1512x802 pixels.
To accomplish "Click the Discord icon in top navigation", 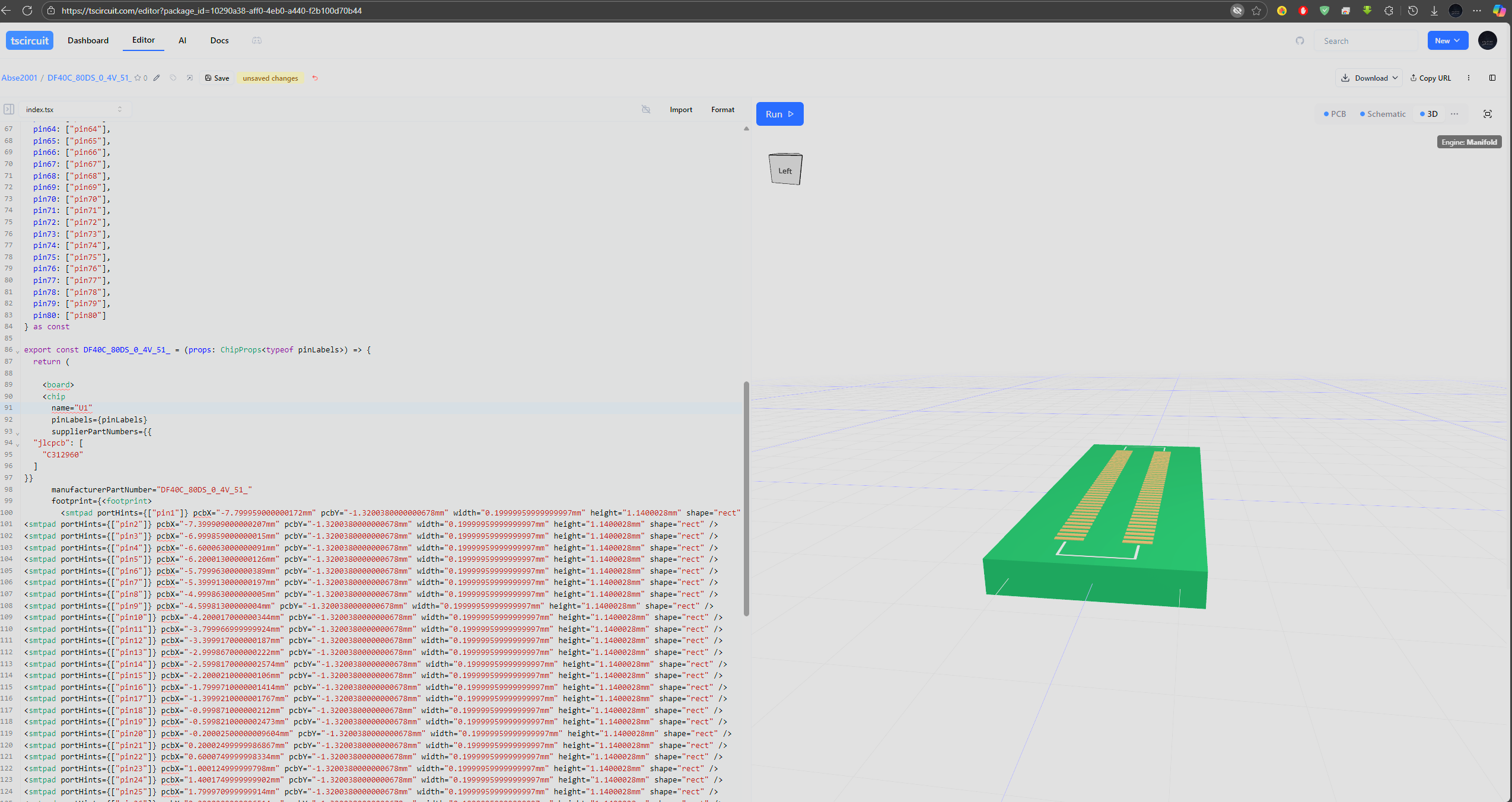I will [257, 40].
